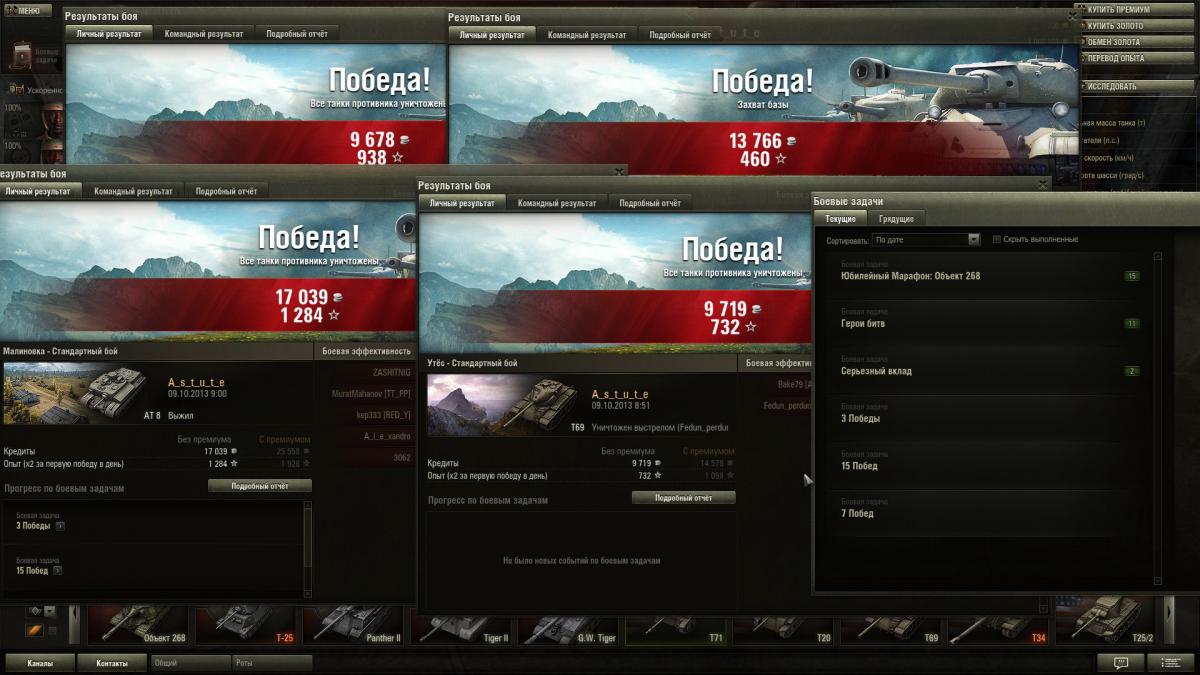Open Командный результат tab in T69 window
Image resolution: width=1200 pixels, height=675 pixels.
click(x=557, y=203)
